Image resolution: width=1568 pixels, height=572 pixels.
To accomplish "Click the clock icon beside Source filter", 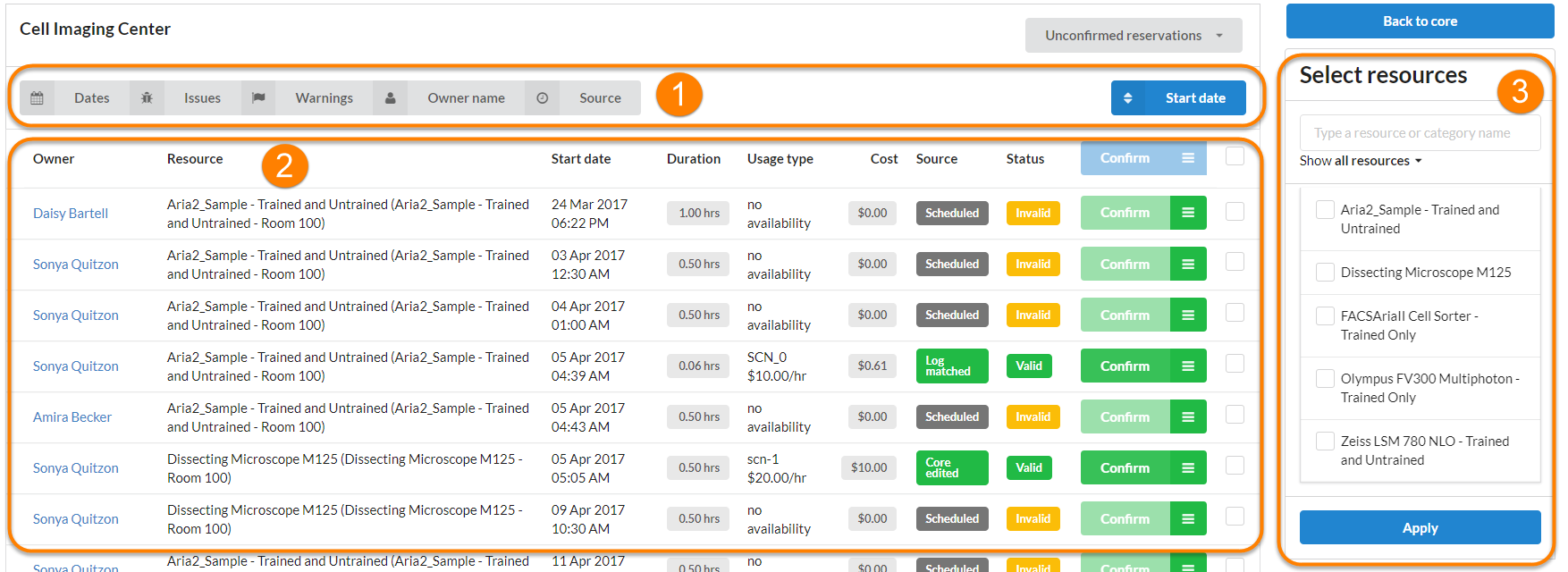I will pyautogui.click(x=542, y=98).
